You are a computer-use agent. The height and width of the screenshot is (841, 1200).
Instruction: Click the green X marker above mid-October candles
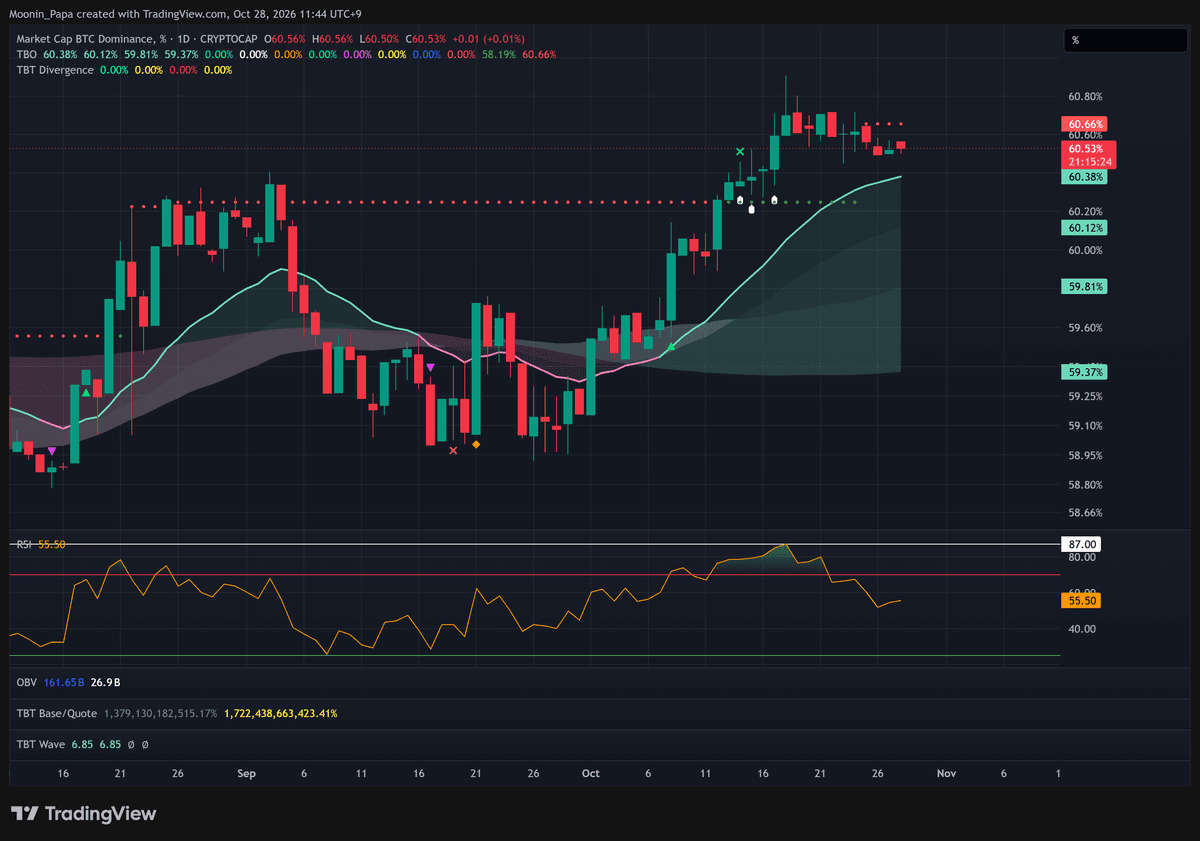point(740,152)
